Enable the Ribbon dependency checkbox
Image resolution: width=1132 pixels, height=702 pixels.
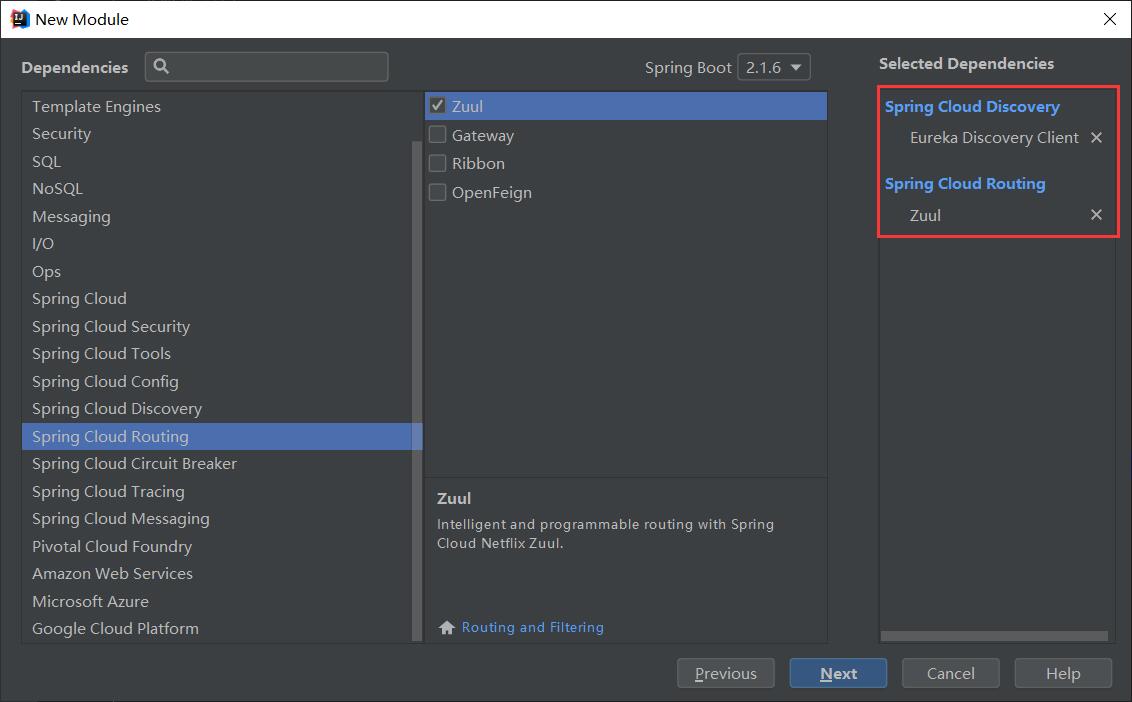pos(437,163)
